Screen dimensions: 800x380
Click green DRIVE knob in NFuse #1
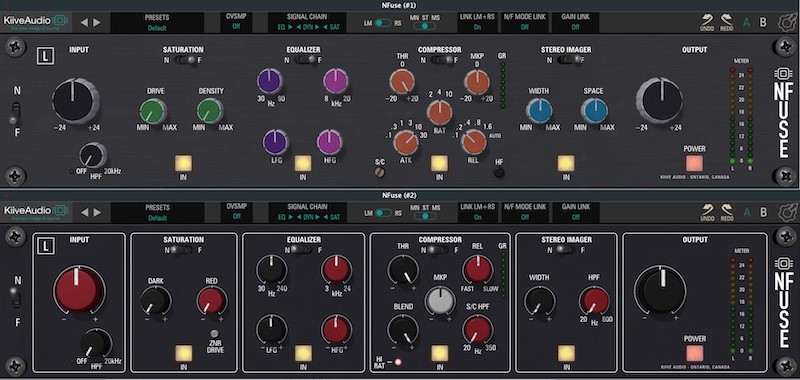pos(152,111)
